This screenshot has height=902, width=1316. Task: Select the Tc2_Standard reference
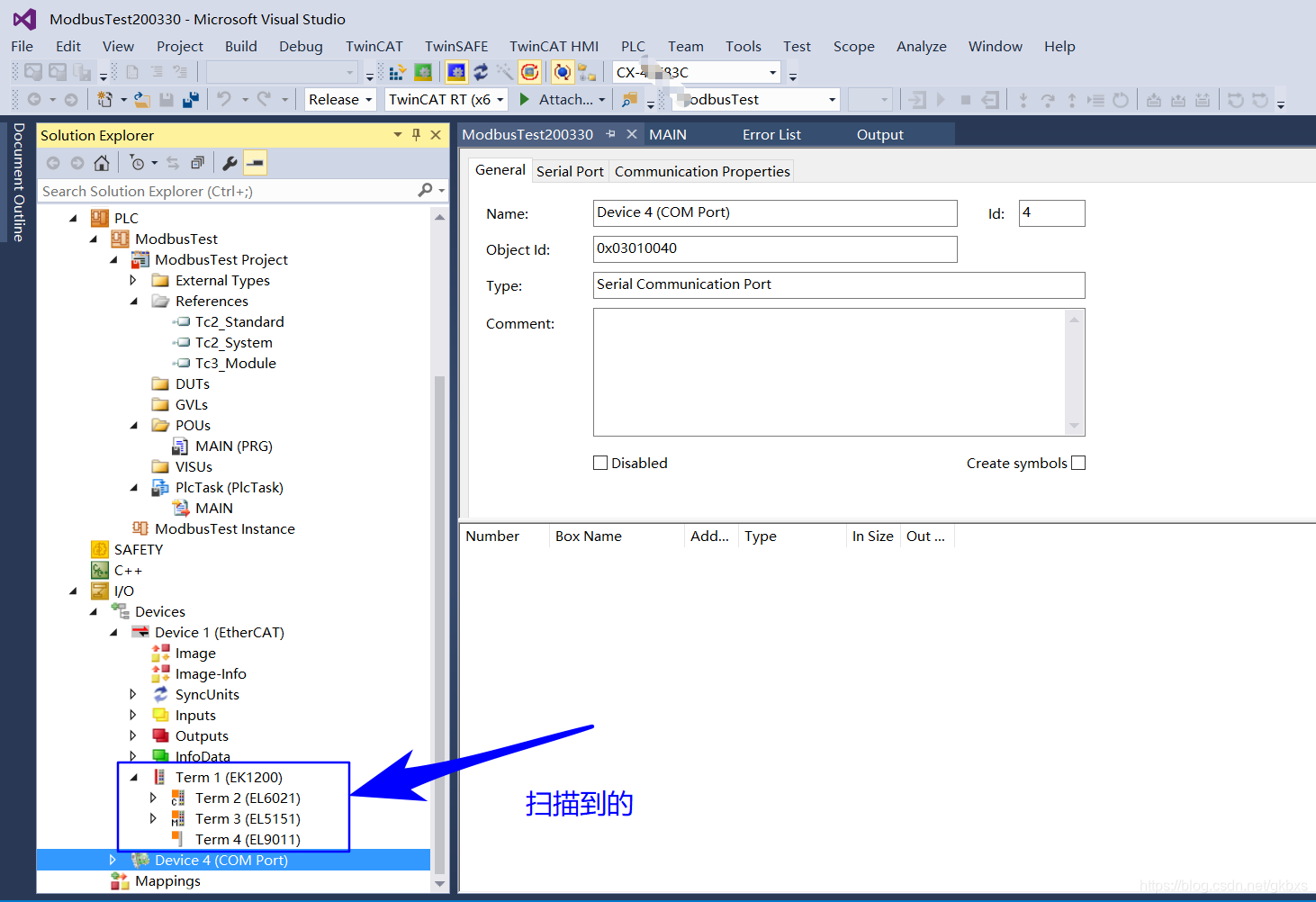tap(239, 321)
